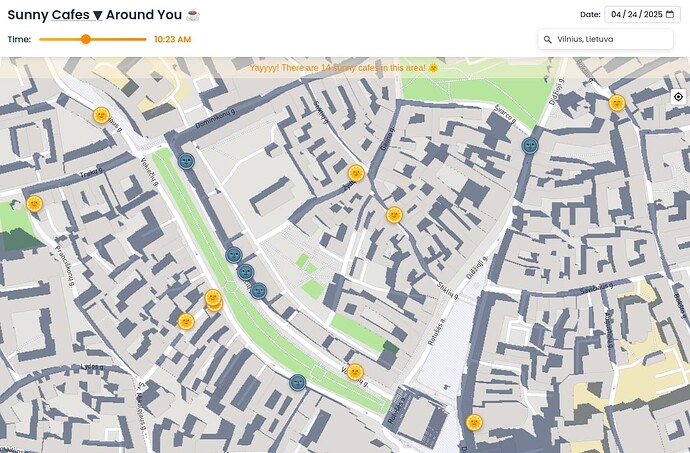Image resolution: width=690 pixels, height=453 pixels.
Task: Open the Cafes dropdown in the title
Action: click(77, 15)
